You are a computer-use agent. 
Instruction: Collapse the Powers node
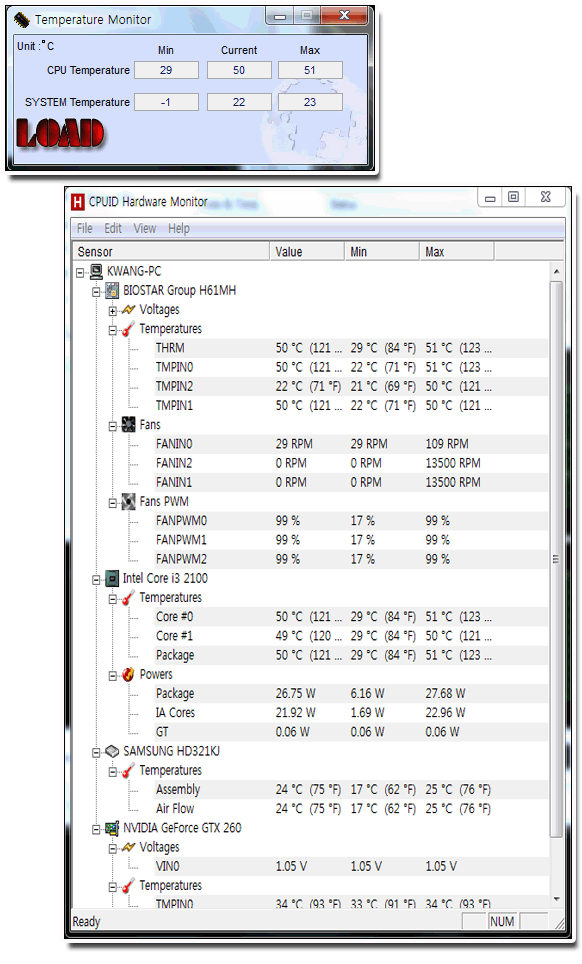(x=112, y=675)
